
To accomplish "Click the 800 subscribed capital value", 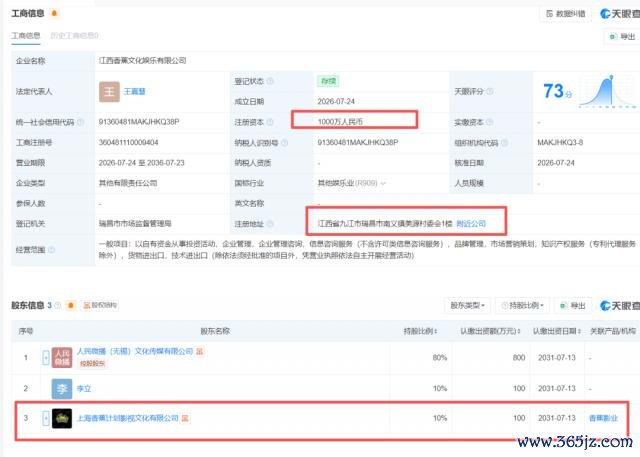I will pos(519,357).
